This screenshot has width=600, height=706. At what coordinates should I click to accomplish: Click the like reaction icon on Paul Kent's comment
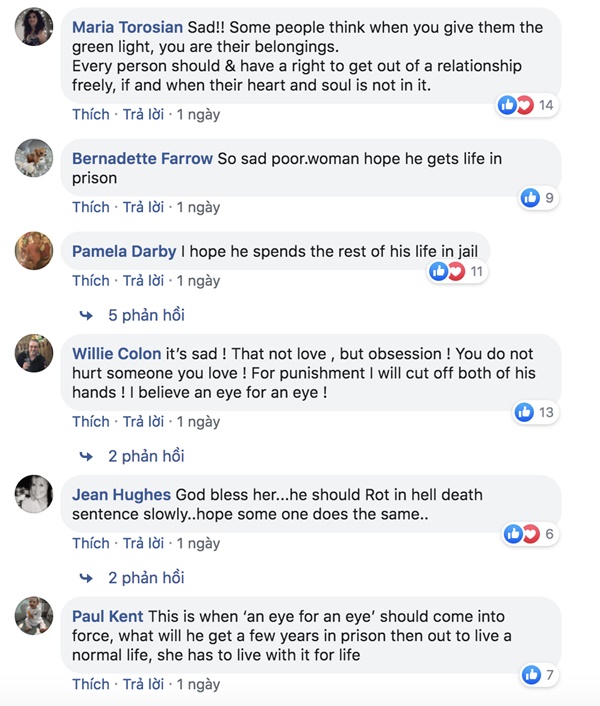pos(530,676)
